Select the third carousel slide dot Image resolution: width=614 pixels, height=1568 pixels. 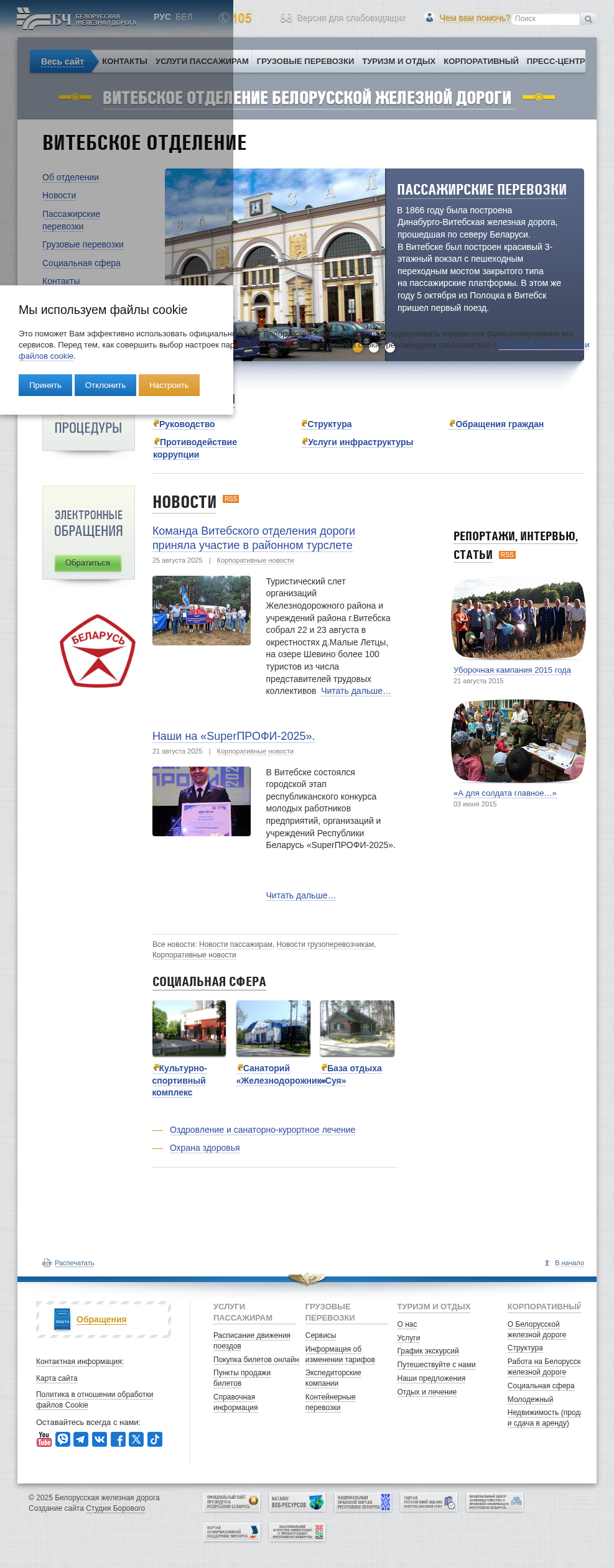(390, 348)
